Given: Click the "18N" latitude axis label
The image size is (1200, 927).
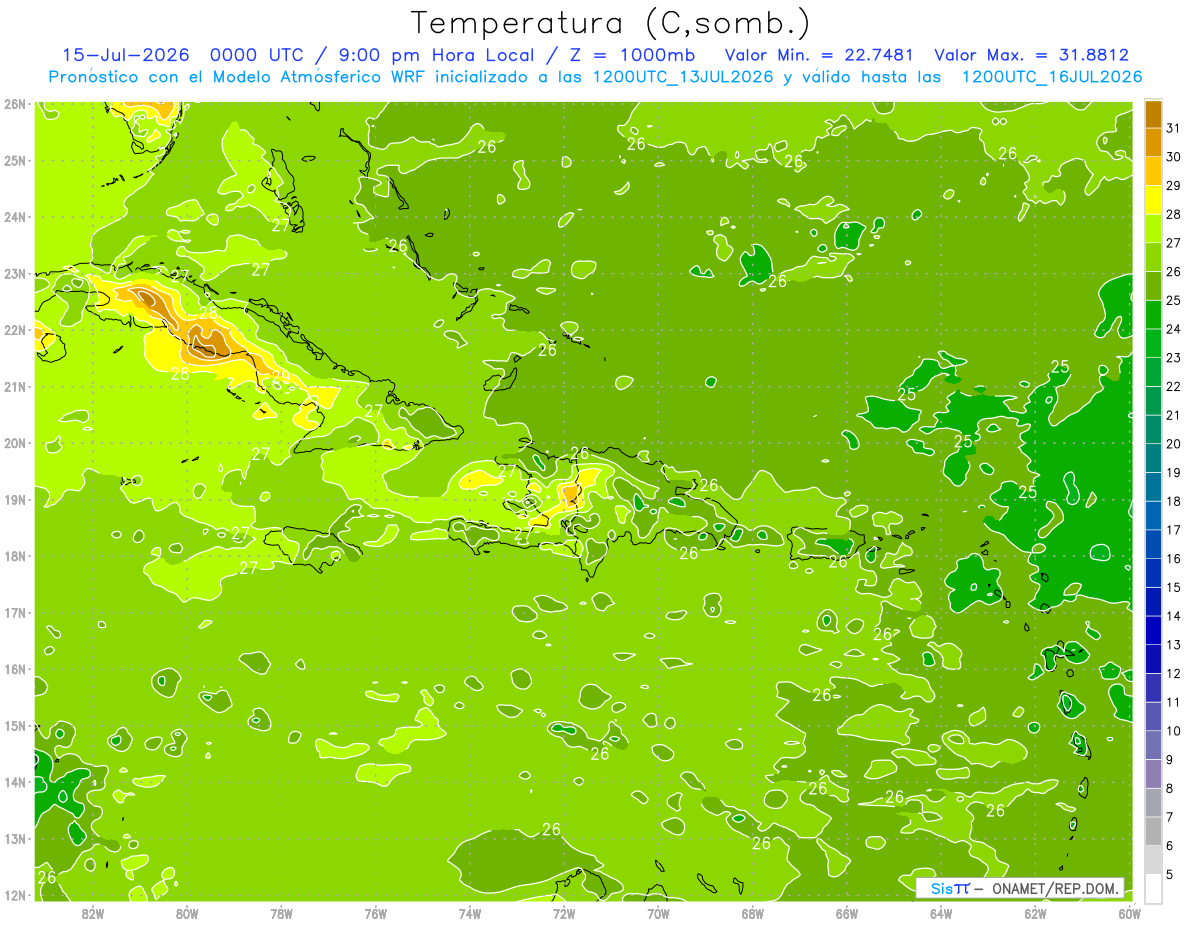Looking at the screenshot, I should click(15, 555).
